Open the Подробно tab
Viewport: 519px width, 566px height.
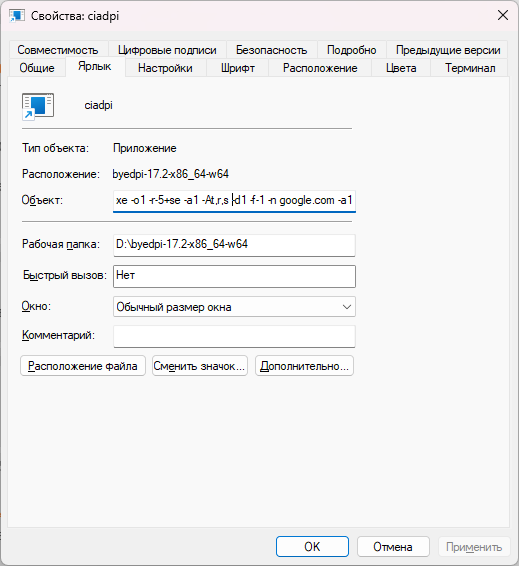pyautogui.click(x=352, y=50)
